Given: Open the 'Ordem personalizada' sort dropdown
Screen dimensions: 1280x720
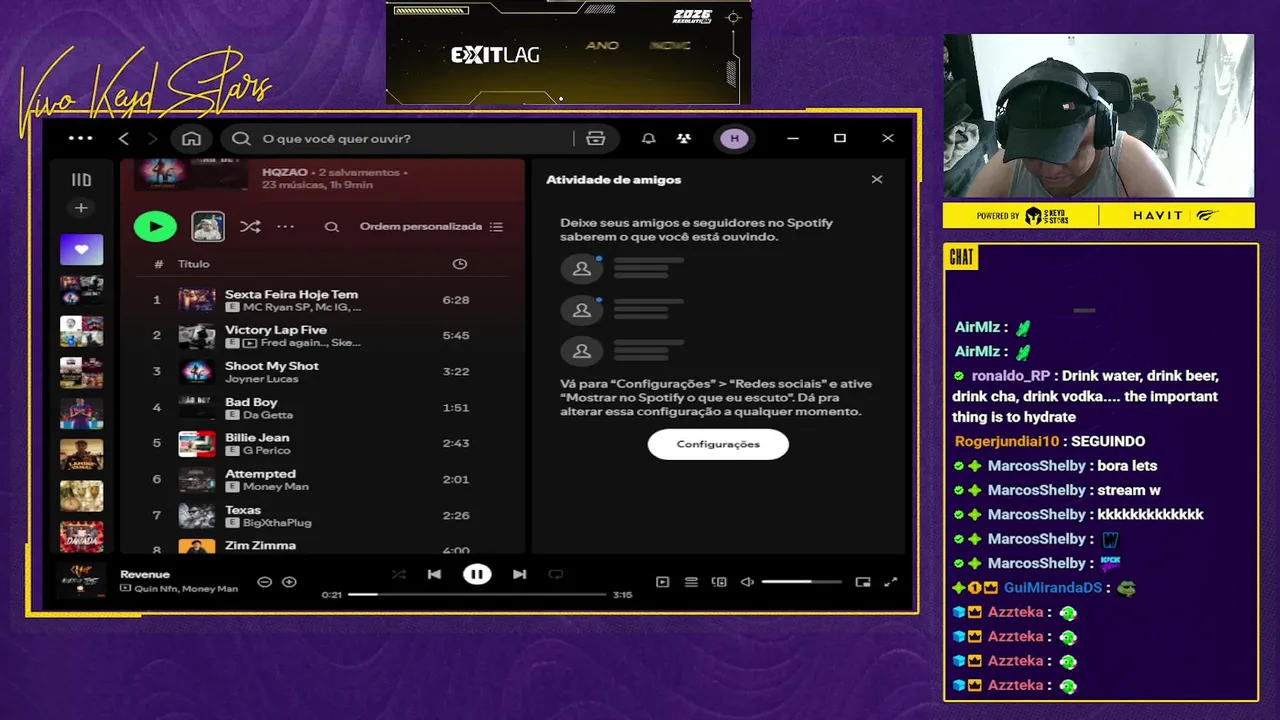Looking at the screenshot, I should [x=431, y=227].
